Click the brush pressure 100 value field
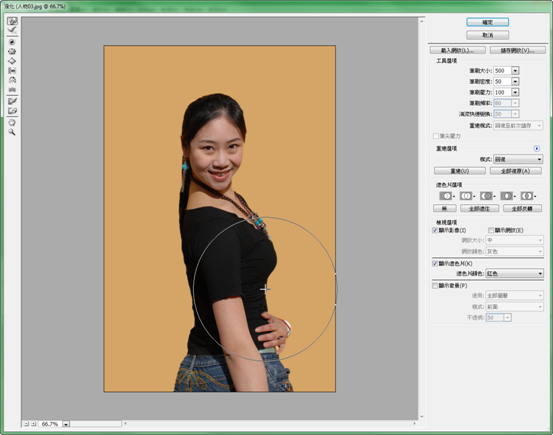Screen dimensions: 553x435 coord(502,92)
